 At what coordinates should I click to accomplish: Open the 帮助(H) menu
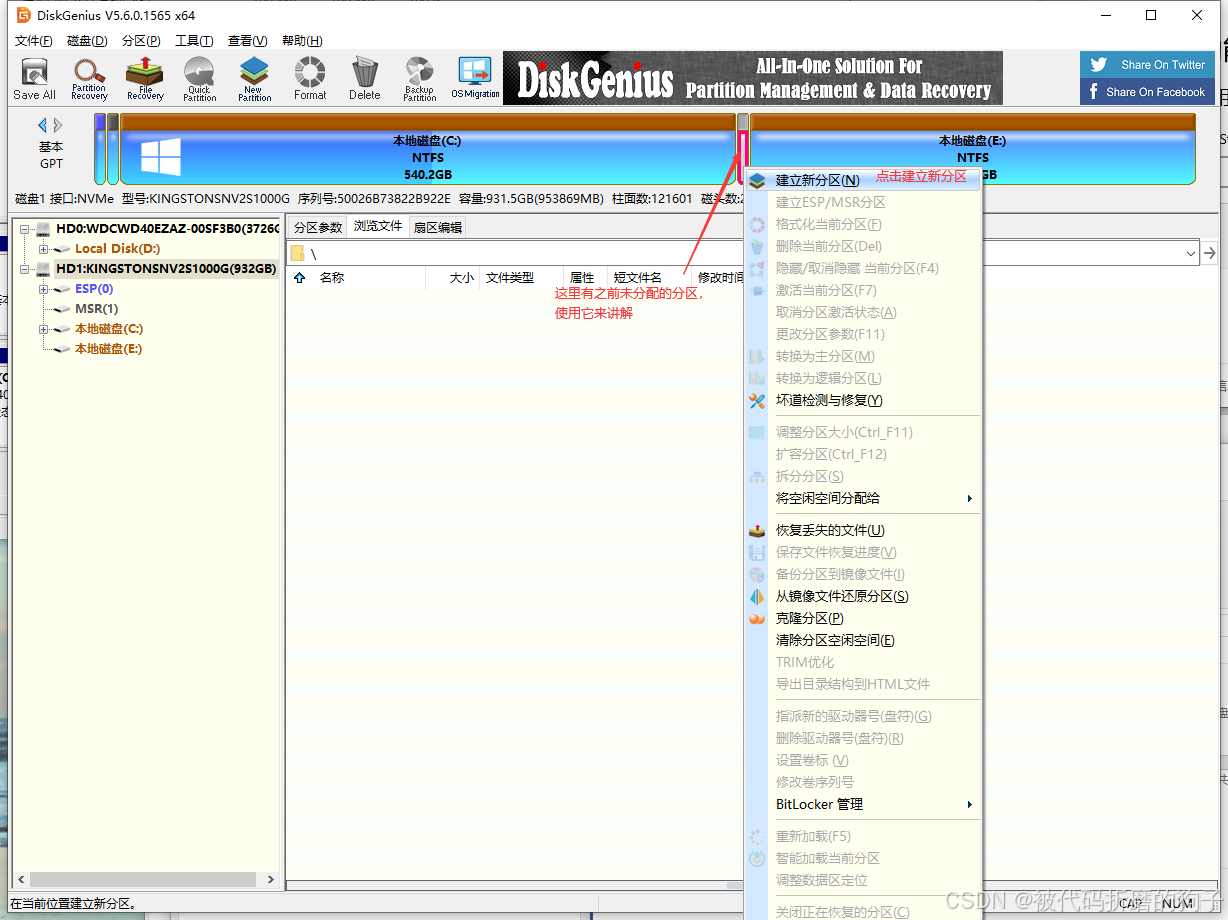302,41
